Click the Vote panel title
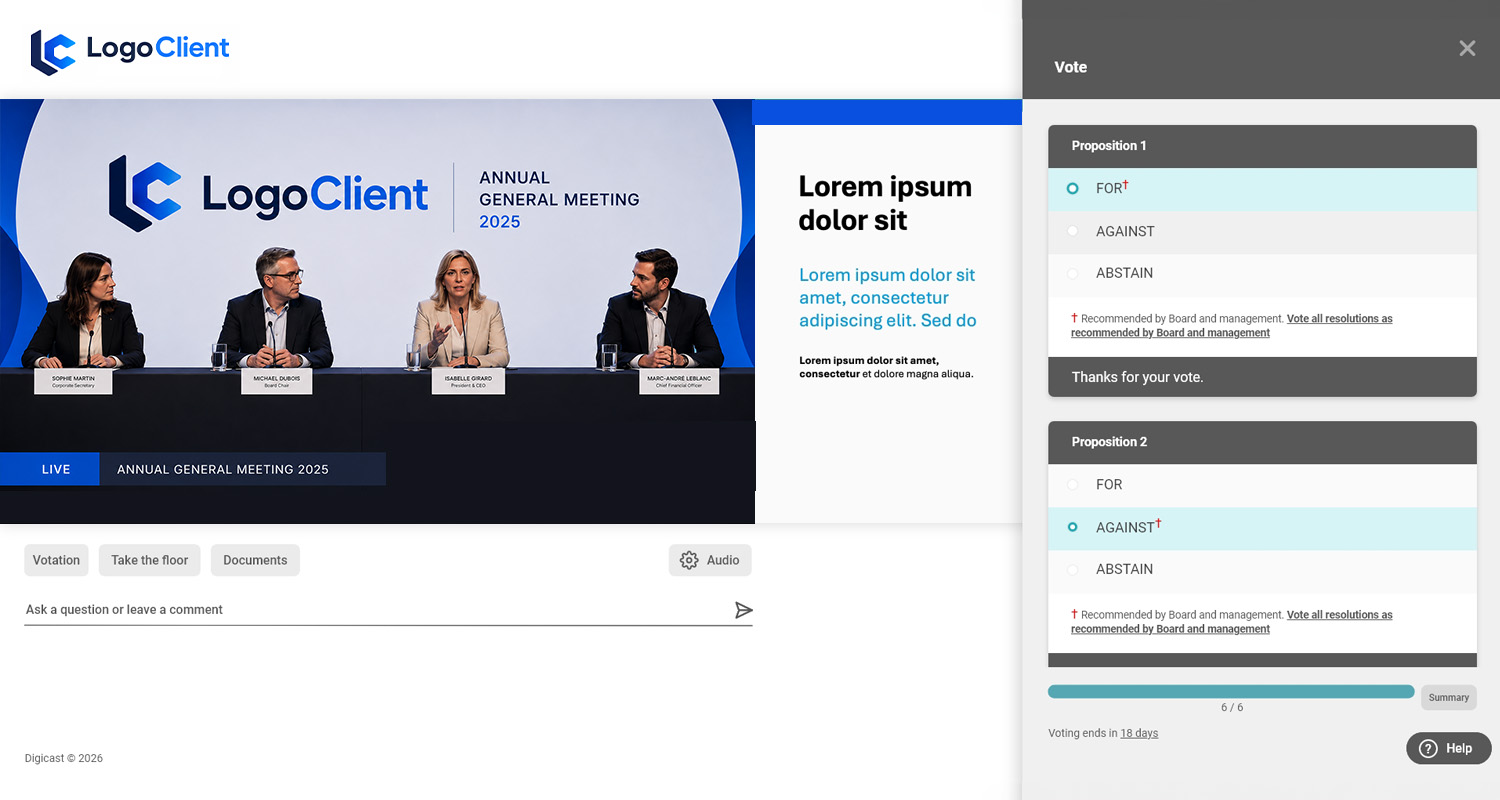Screen dimensions: 1500x800 tap(1070, 67)
